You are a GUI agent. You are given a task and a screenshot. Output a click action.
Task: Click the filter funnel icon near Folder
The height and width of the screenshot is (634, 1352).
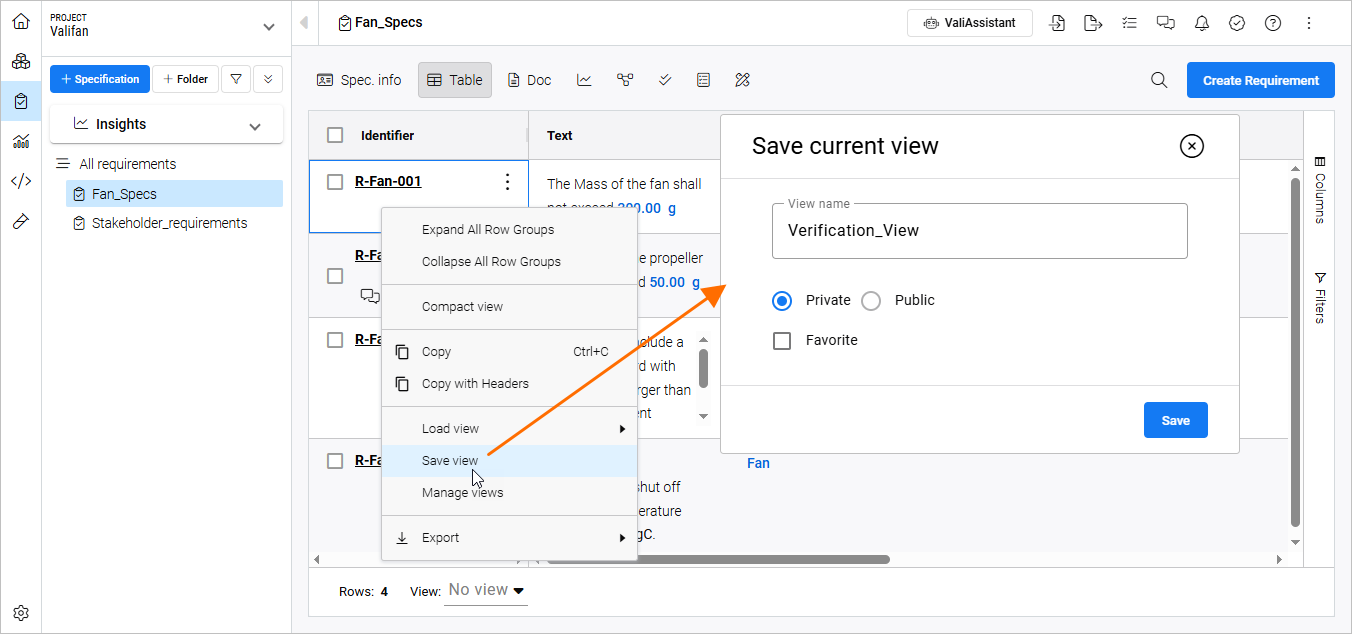point(235,79)
